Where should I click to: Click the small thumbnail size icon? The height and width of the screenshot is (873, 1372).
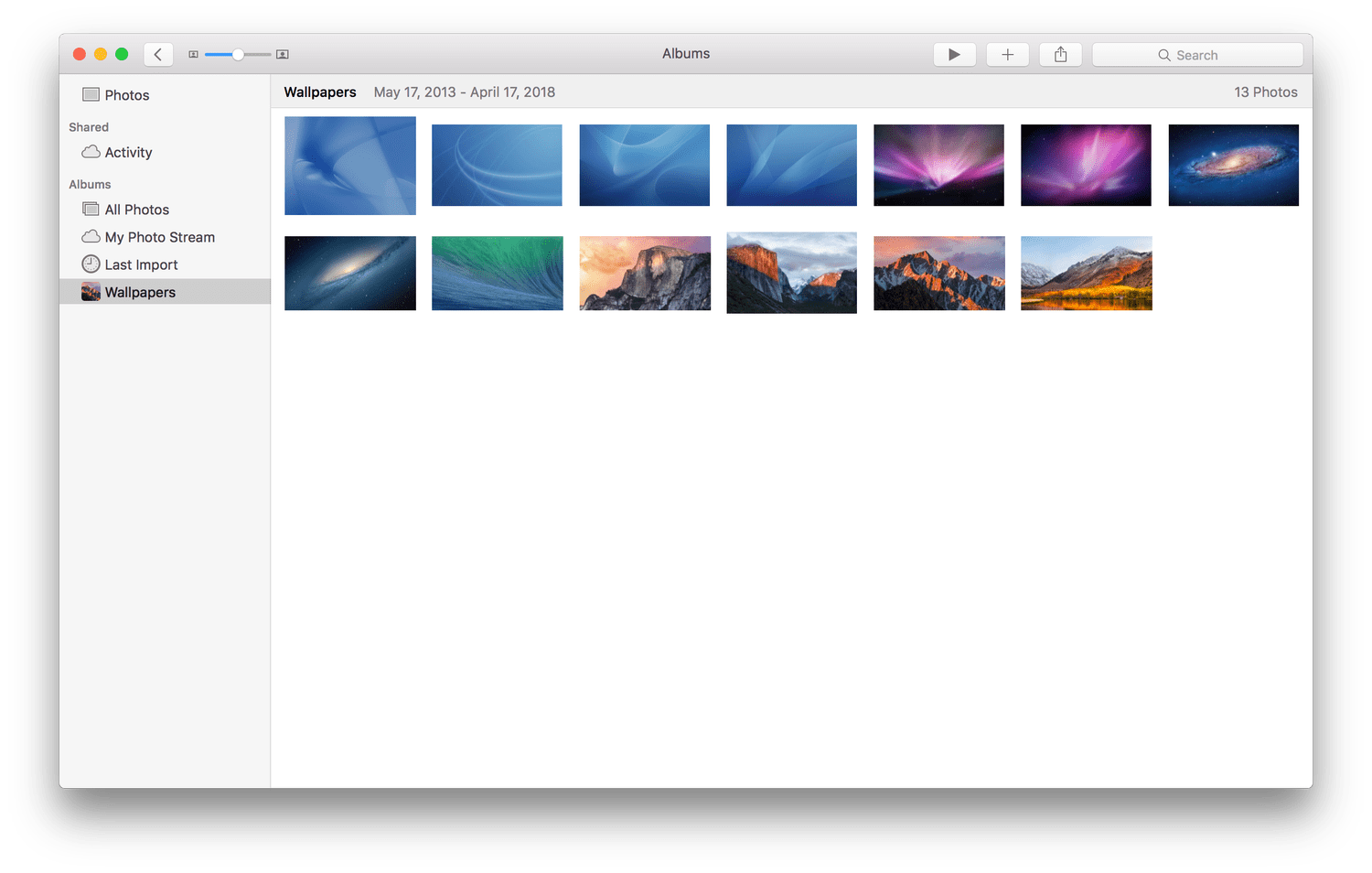coord(193,55)
